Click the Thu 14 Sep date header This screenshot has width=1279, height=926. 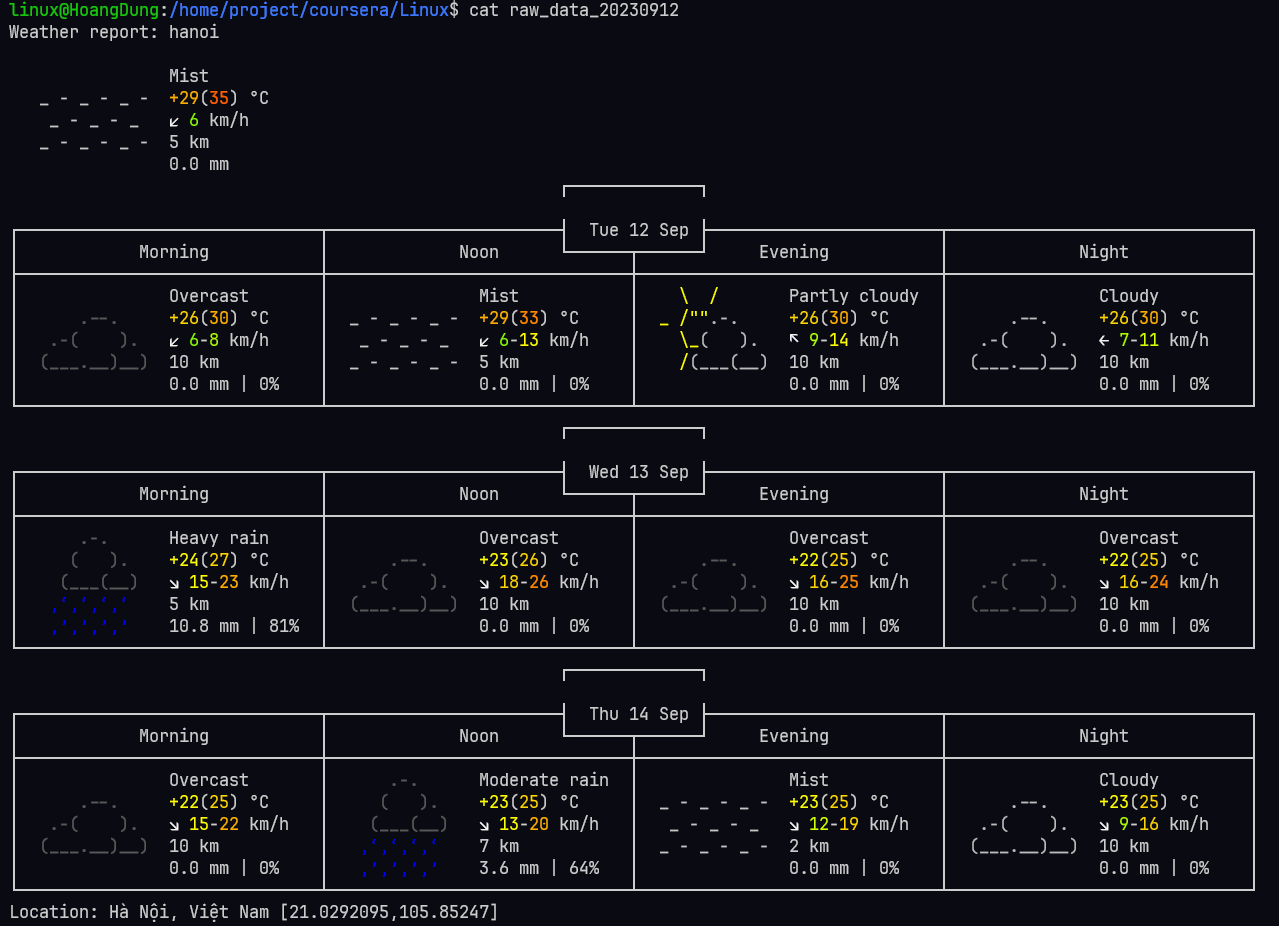point(634,714)
